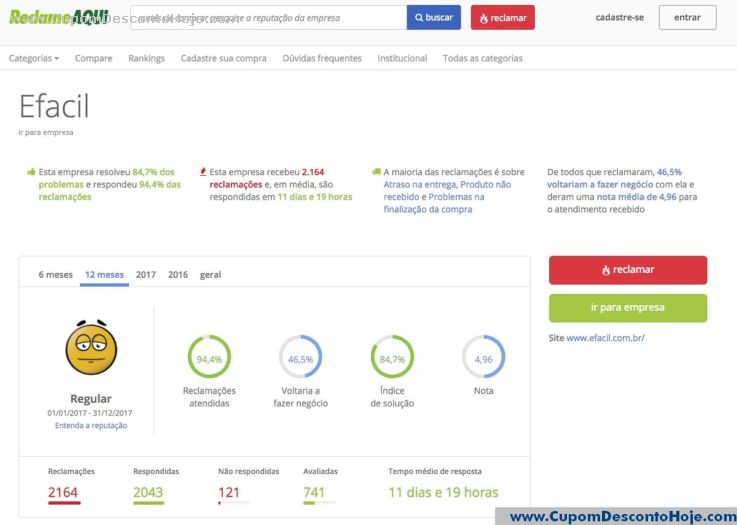737x525 pixels.
Task: Open the Institucional menu item
Action: (x=402, y=58)
